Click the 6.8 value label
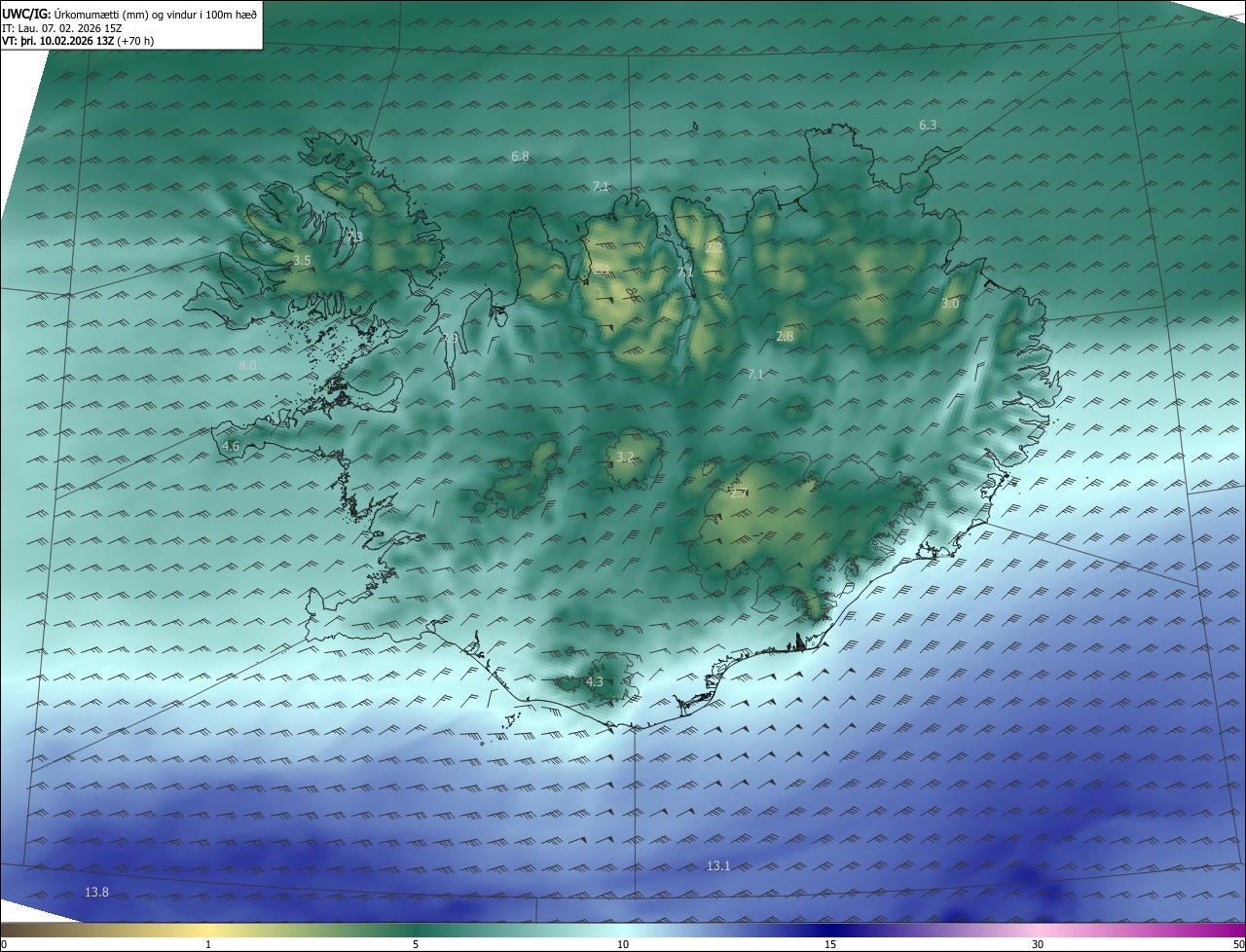 click(x=520, y=156)
